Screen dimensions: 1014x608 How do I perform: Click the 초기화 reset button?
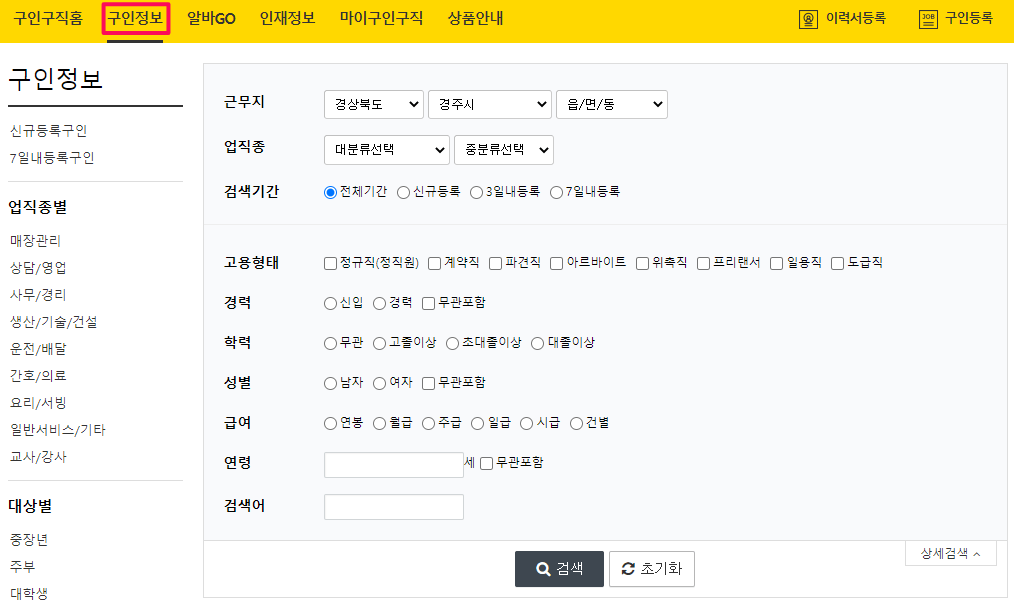point(652,569)
